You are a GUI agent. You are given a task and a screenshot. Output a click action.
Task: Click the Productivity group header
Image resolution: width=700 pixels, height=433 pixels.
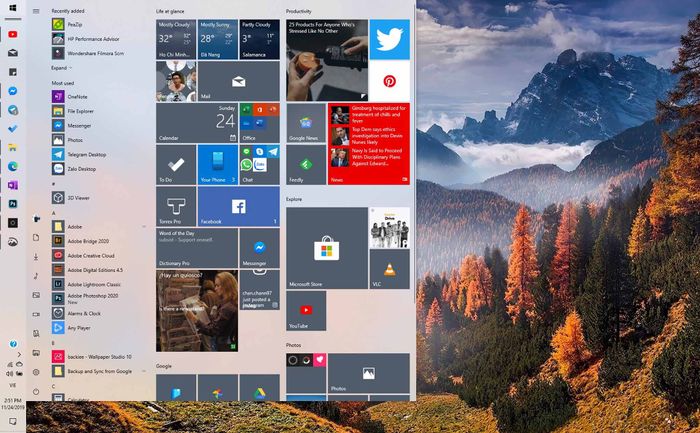tap(299, 11)
